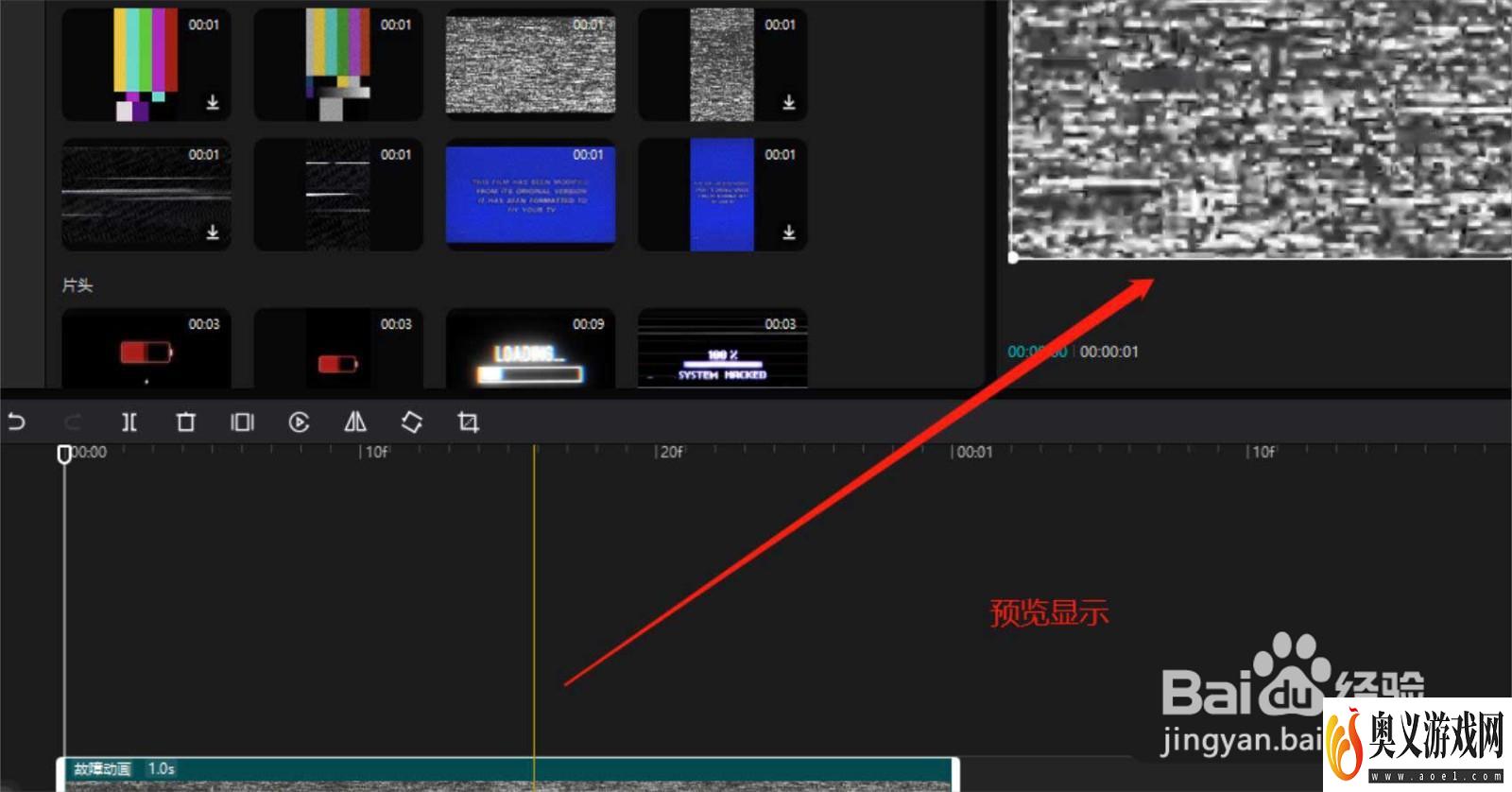Open the crop tool
Viewport: 1512px width, 792px height.
click(468, 422)
